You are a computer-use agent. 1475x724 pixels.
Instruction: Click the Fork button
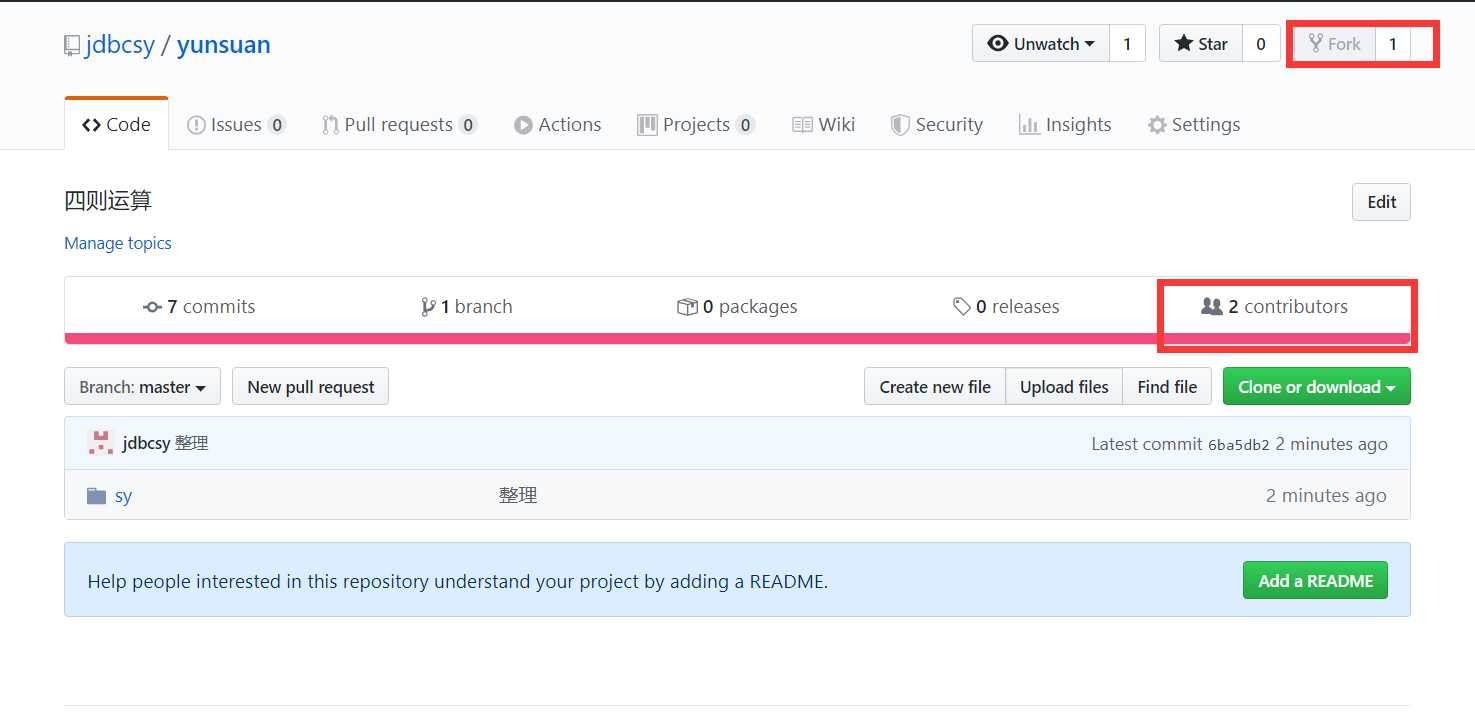1335,44
